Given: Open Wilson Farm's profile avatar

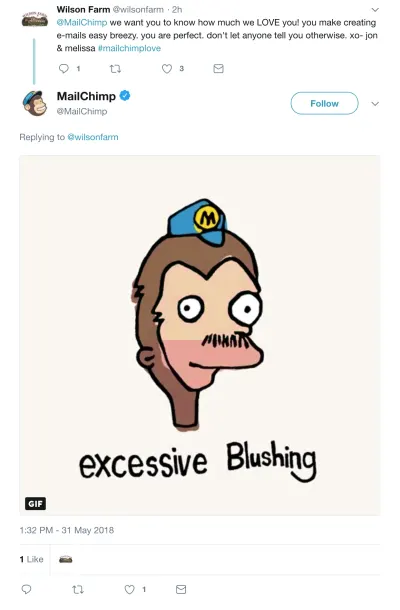Looking at the screenshot, I should tap(35, 19).
